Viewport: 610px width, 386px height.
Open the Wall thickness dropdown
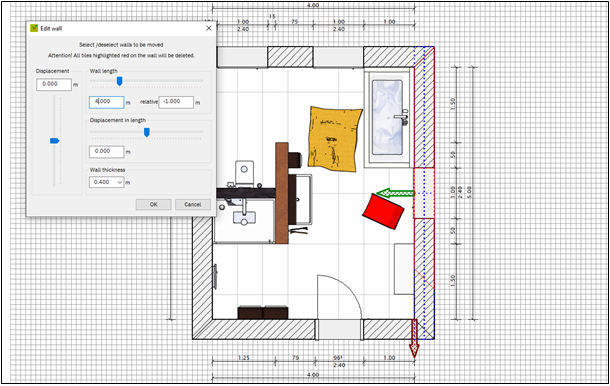107,182
